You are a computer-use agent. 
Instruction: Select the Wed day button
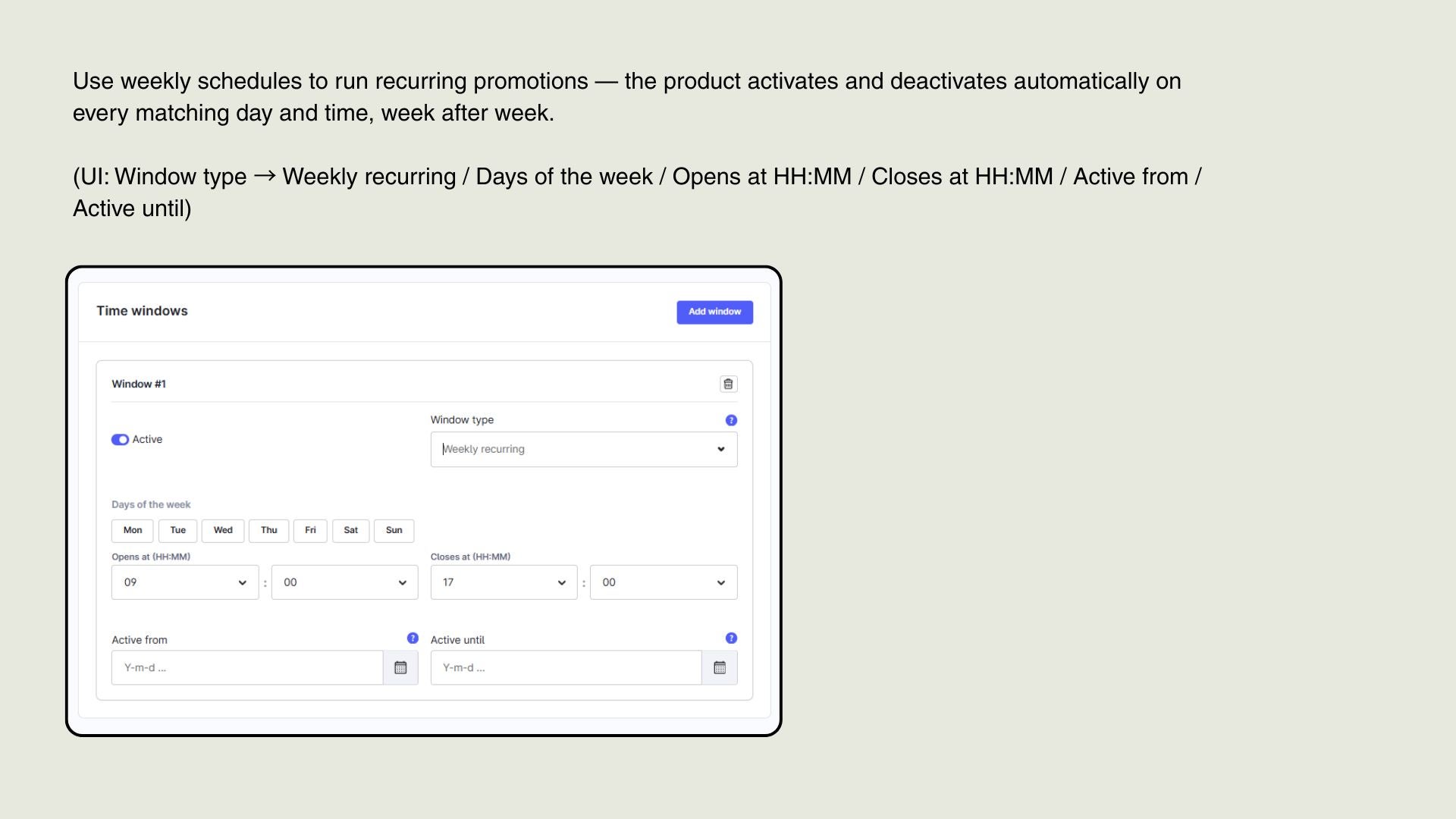point(223,531)
